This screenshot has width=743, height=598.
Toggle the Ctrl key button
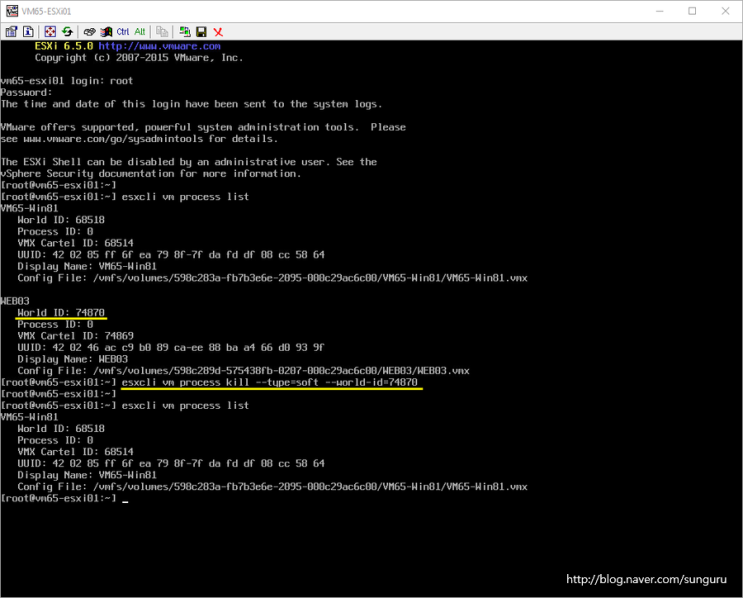(123, 32)
